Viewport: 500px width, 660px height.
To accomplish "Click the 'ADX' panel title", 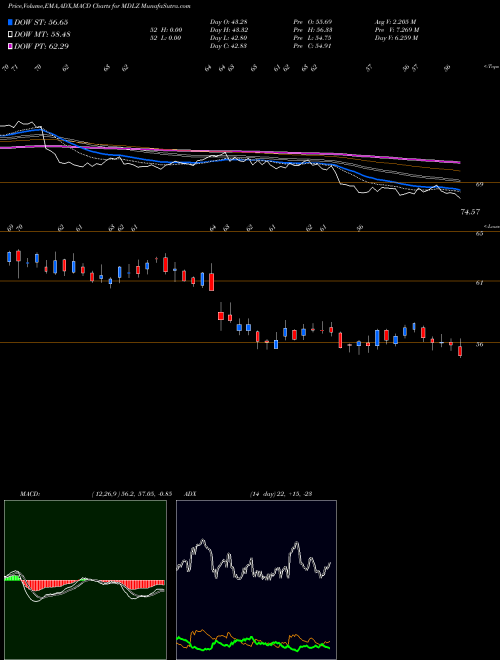I will 191,494.
